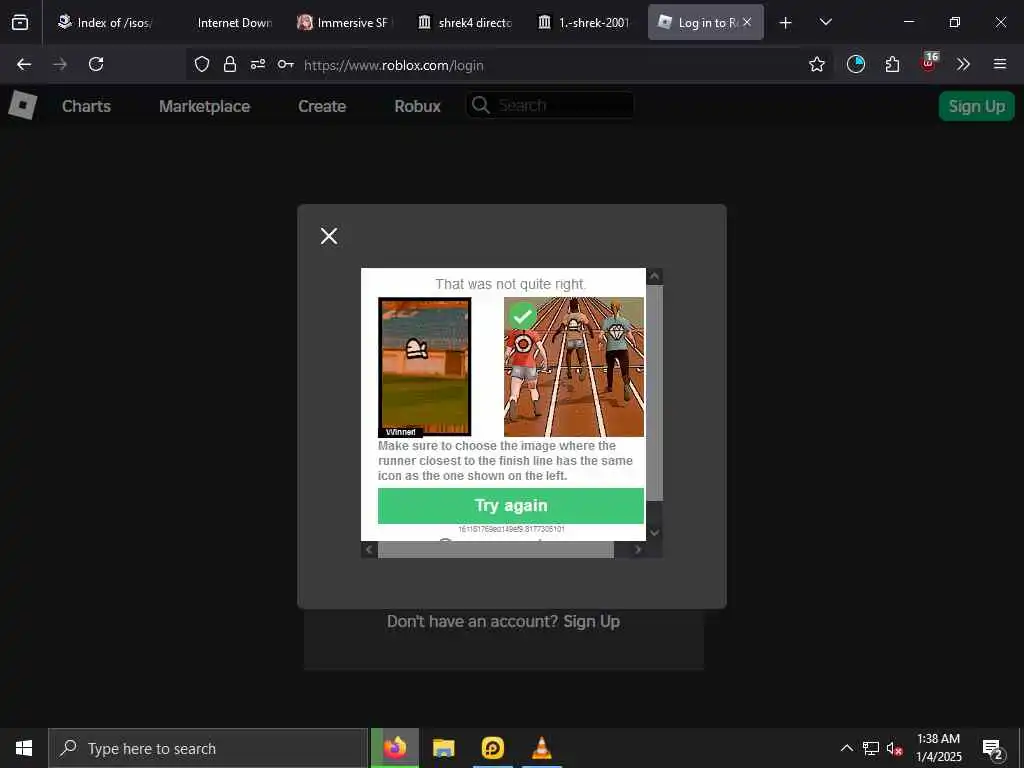1024x768 pixels.
Task: Click the captcha scroll right arrow
Action: click(x=638, y=549)
